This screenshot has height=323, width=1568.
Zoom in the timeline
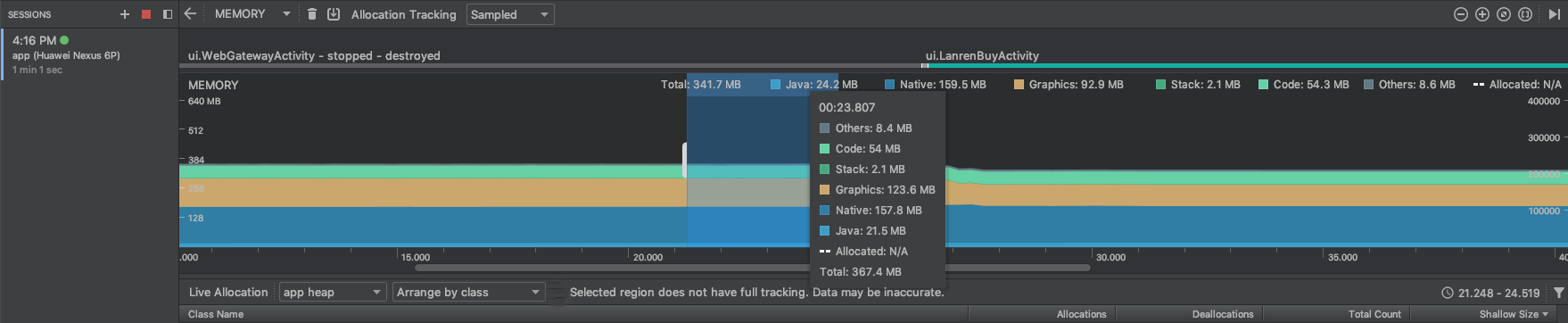1482,14
